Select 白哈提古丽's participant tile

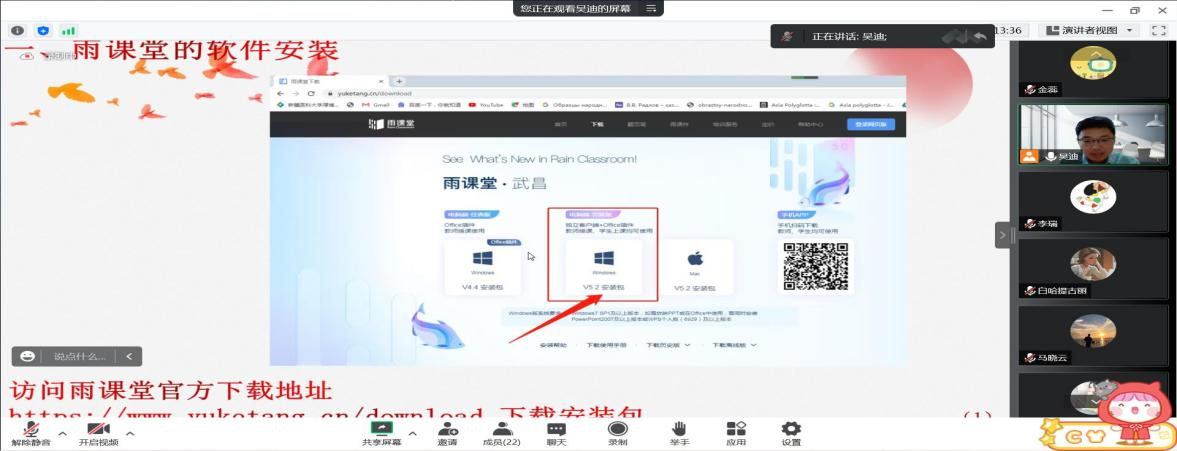(x=1092, y=268)
